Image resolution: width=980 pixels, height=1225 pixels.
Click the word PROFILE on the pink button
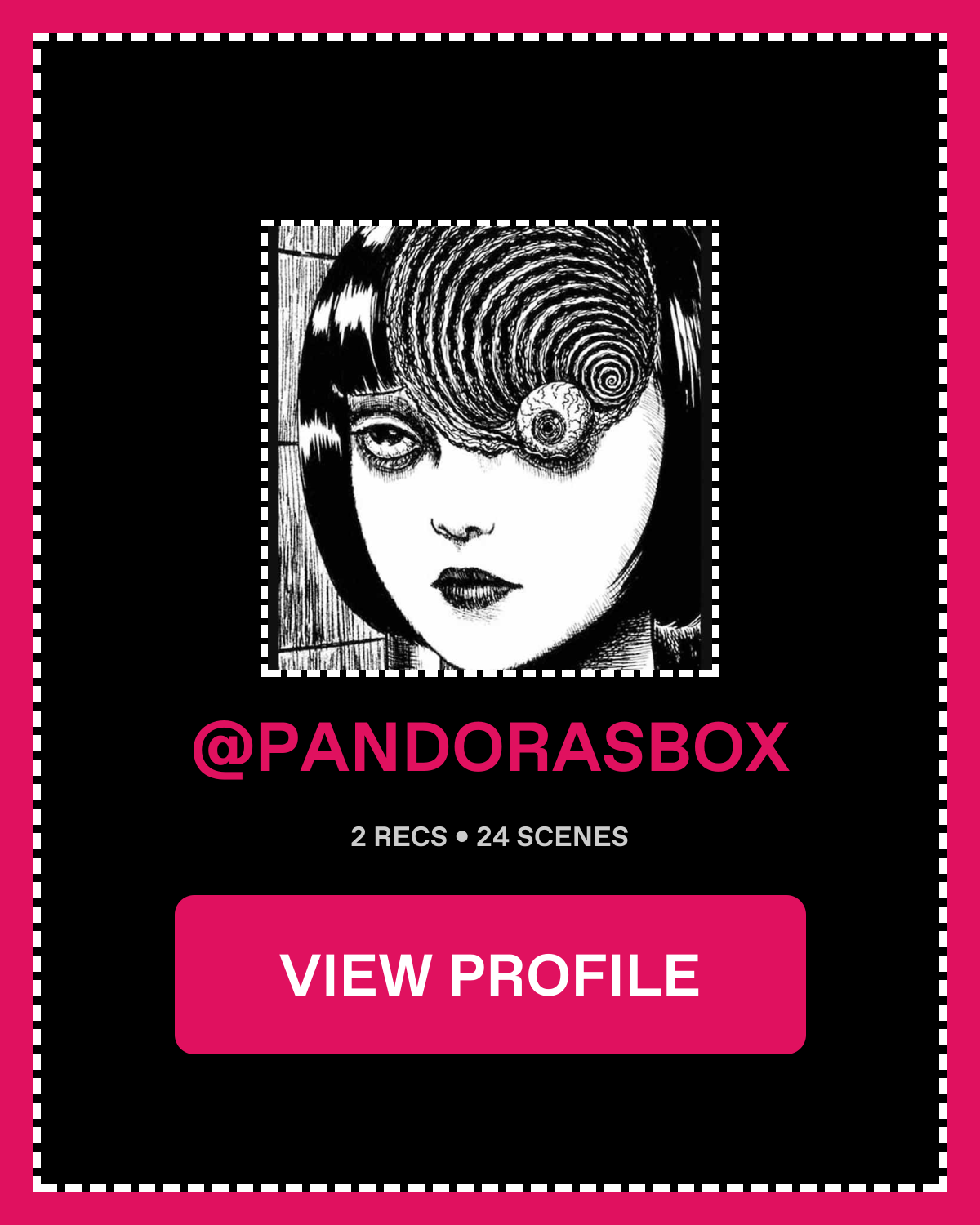(575, 974)
